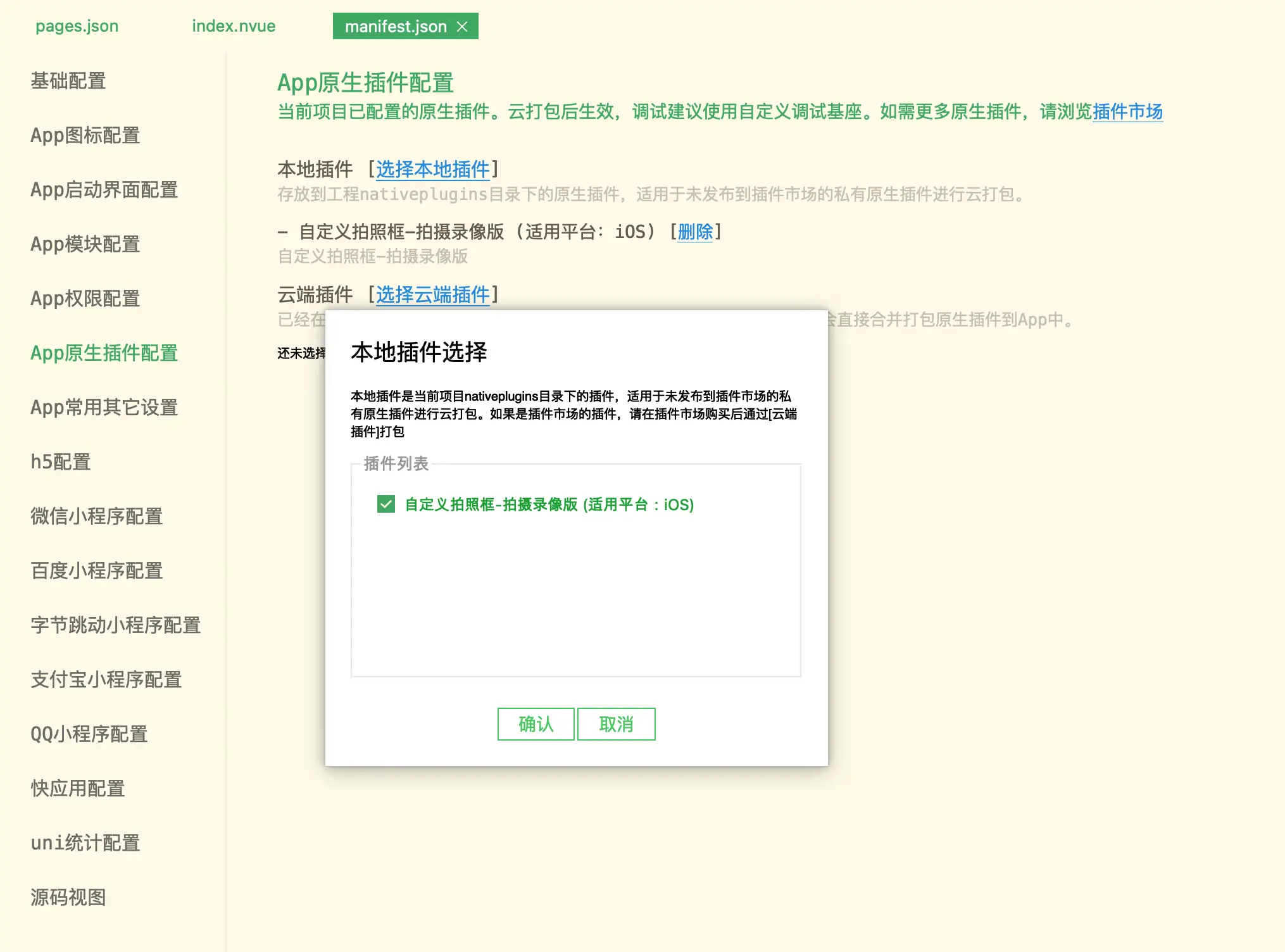Open 基础配置 in the sidebar
This screenshot has height=952, width=1285.
(68, 80)
